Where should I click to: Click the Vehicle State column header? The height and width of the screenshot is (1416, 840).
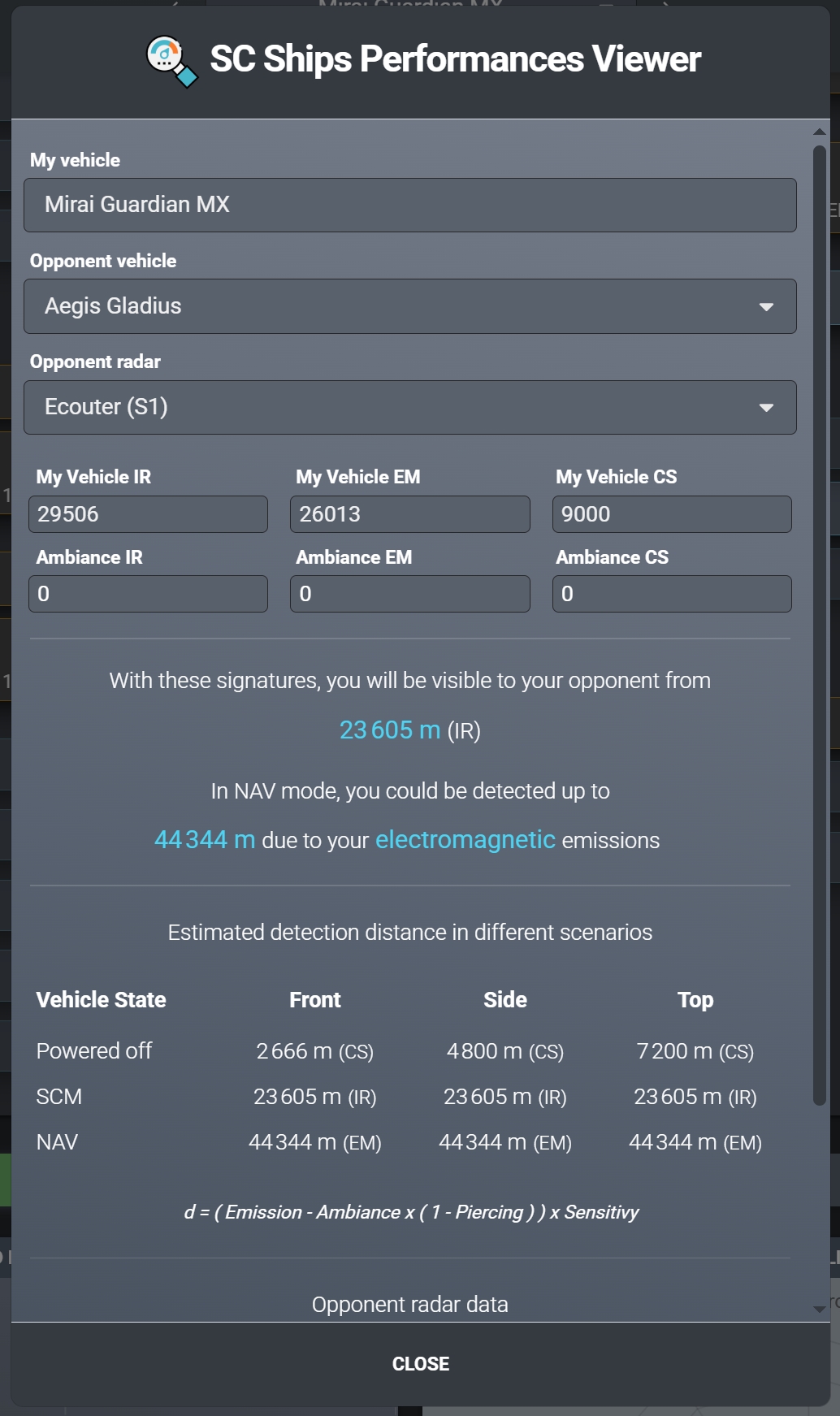101,1000
